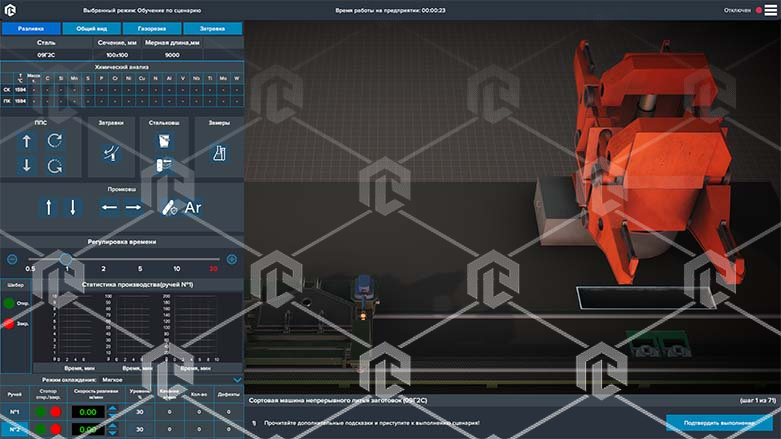Viewport: 781px width, 439px height.
Task: Click the Замеры flask icon
Action: tap(218, 152)
